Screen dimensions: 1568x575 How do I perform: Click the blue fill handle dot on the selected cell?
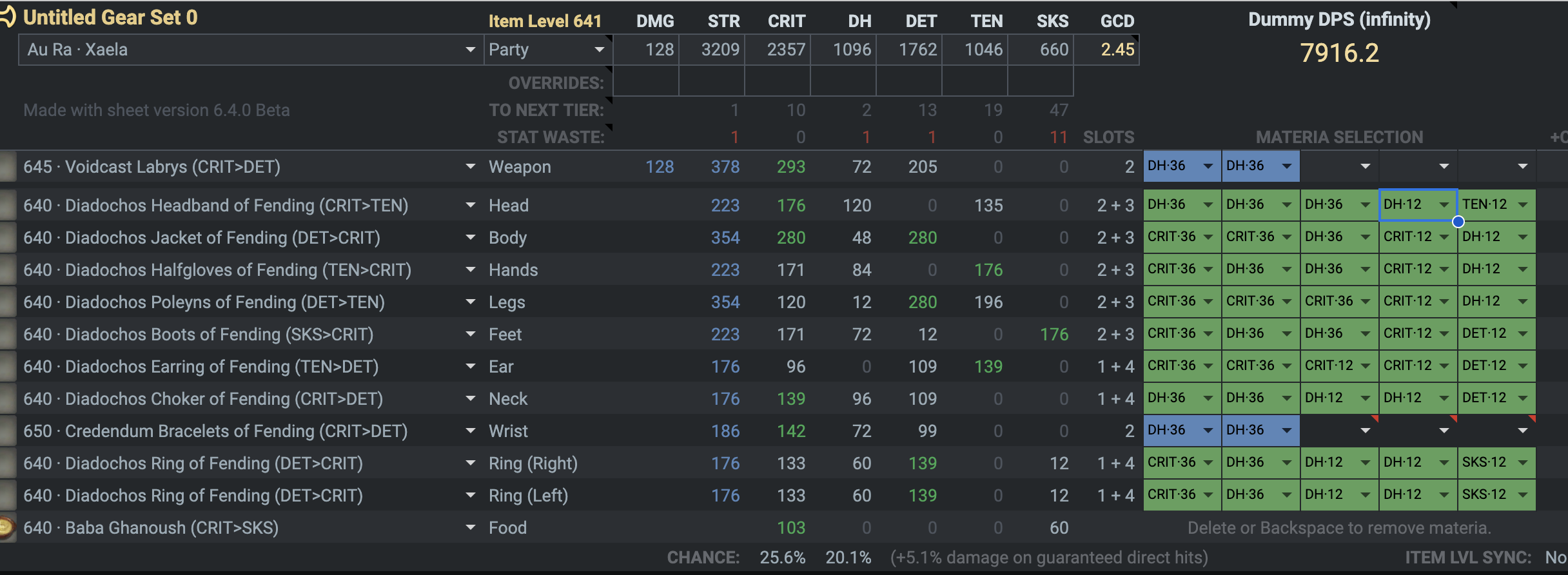(x=1458, y=222)
